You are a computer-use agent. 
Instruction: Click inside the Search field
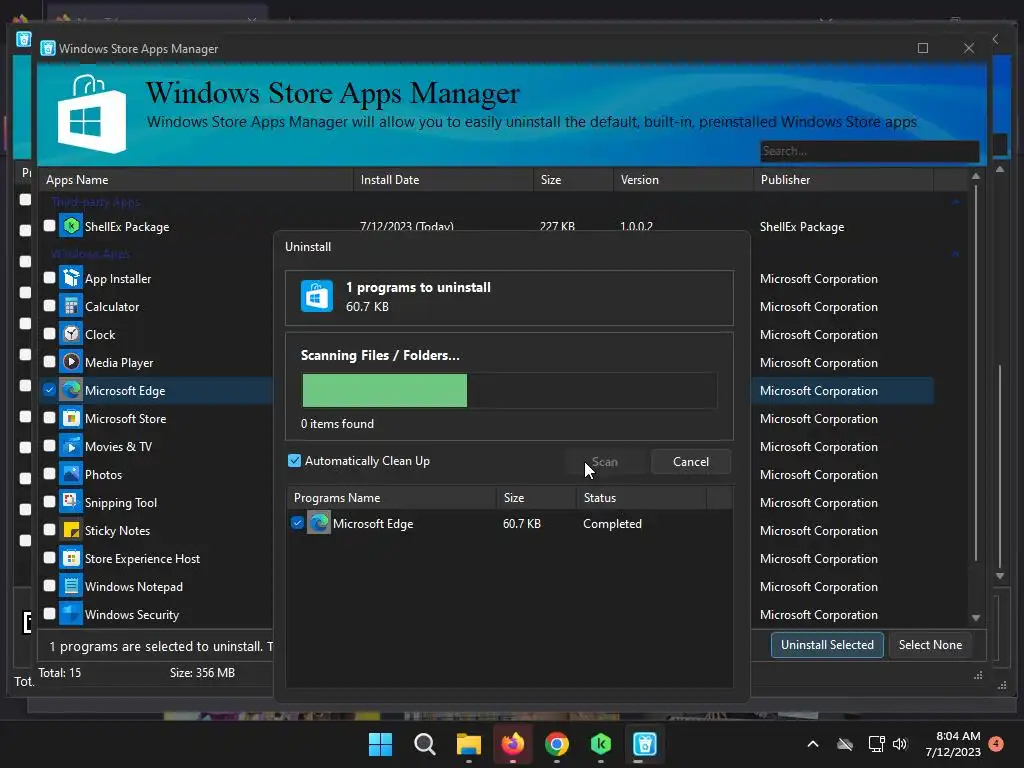click(x=869, y=151)
